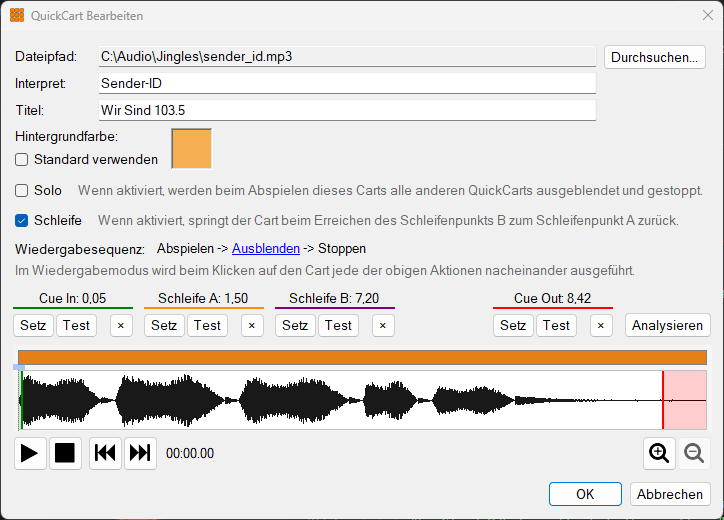Image resolution: width=724 pixels, height=520 pixels.
Task: Clear the Schleife A point with ×
Action: 252,326
